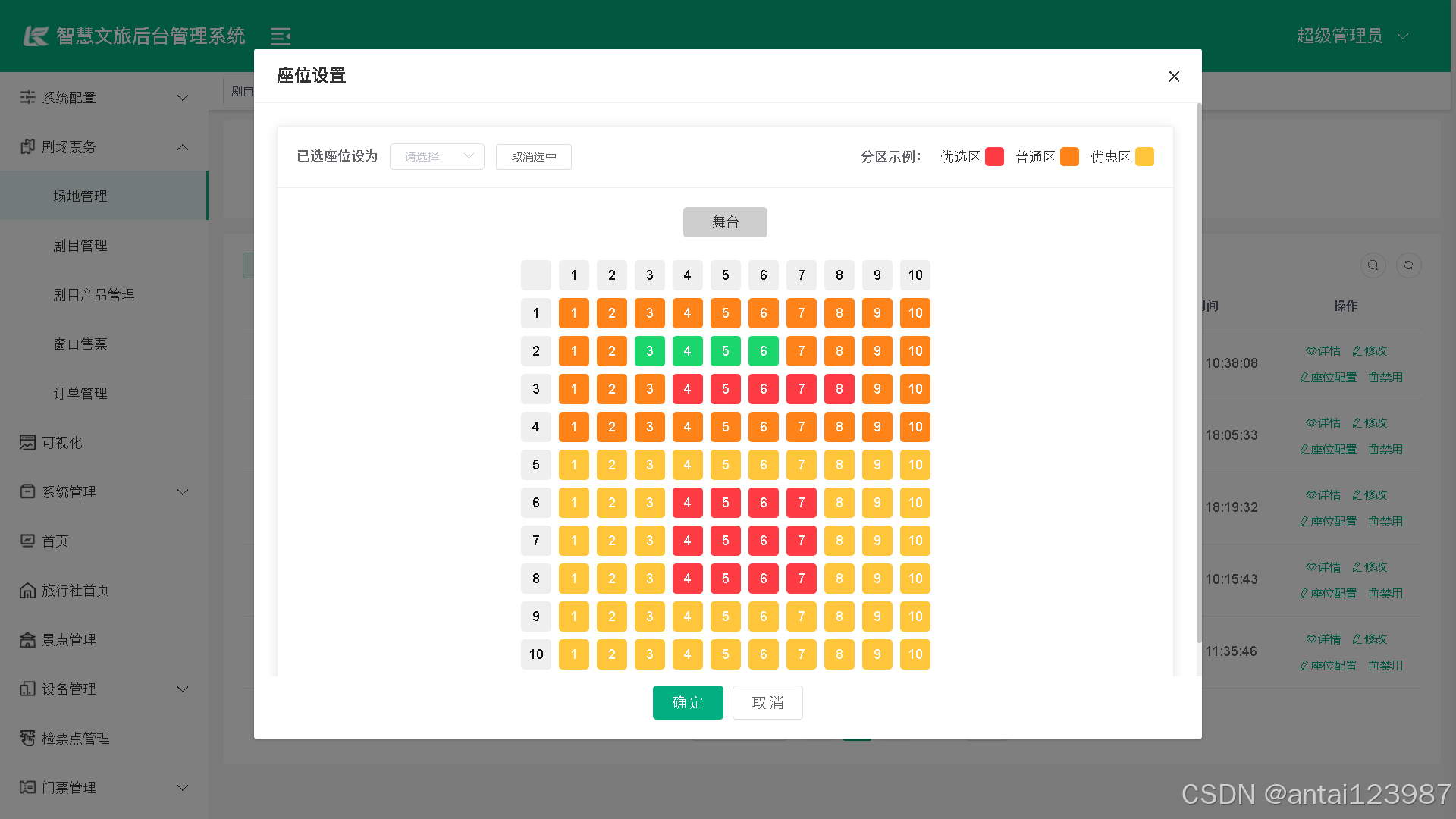This screenshot has width=1456, height=819.
Task: Open the 场地管理 menu item
Action: click(x=80, y=195)
